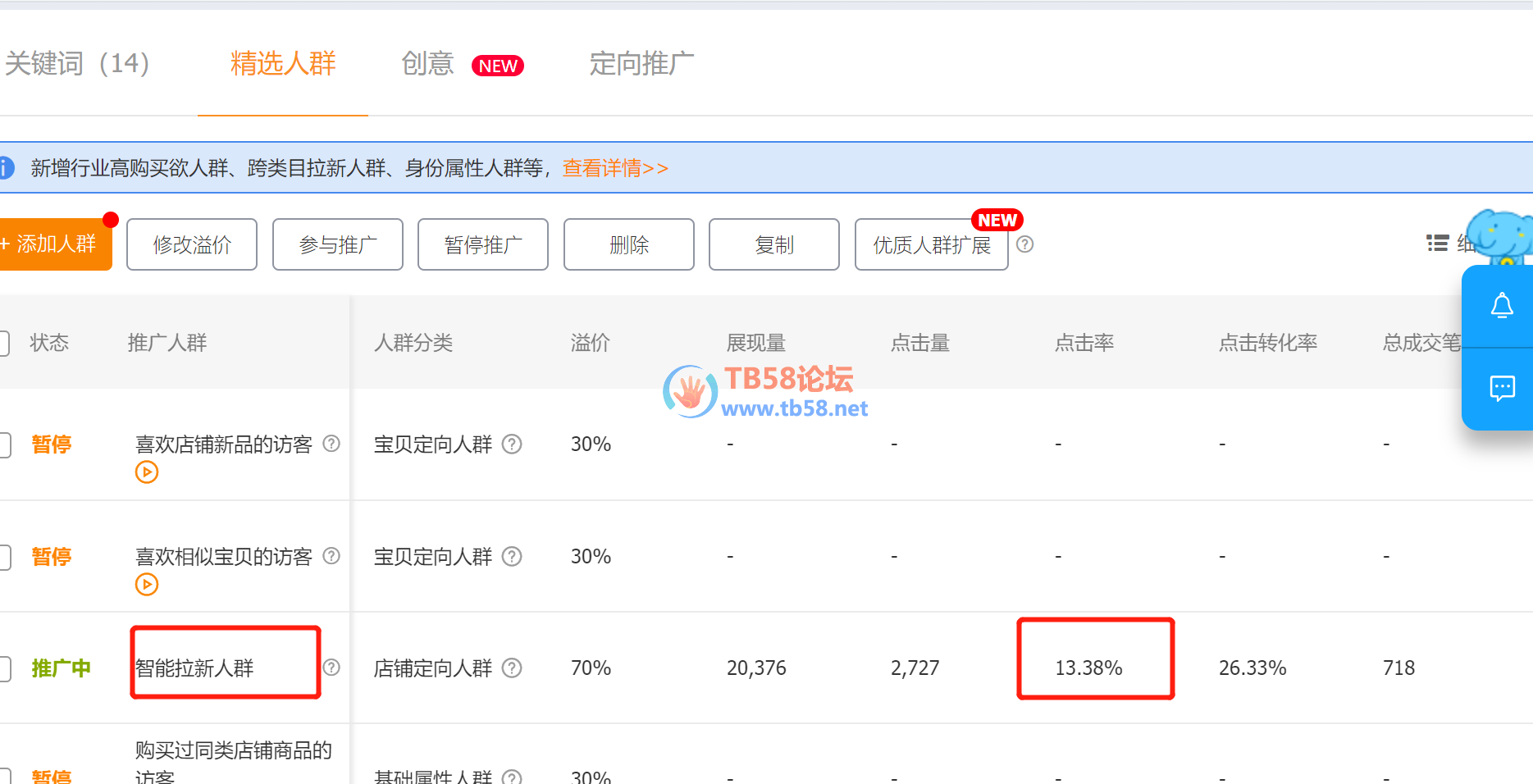Open the chat message icon in the side panel
1533x784 pixels.
pos(1502,388)
